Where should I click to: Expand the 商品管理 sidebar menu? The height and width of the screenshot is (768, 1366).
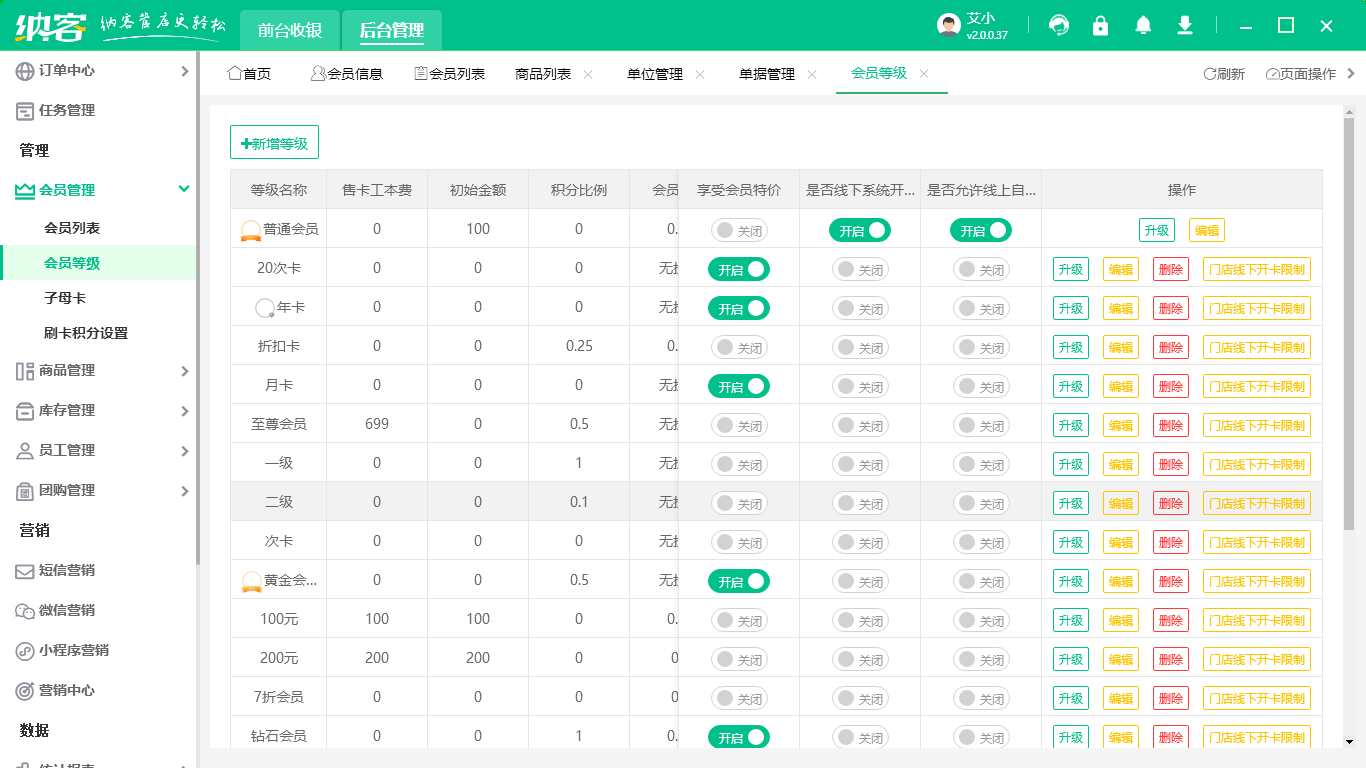click(x=184, y=371)
